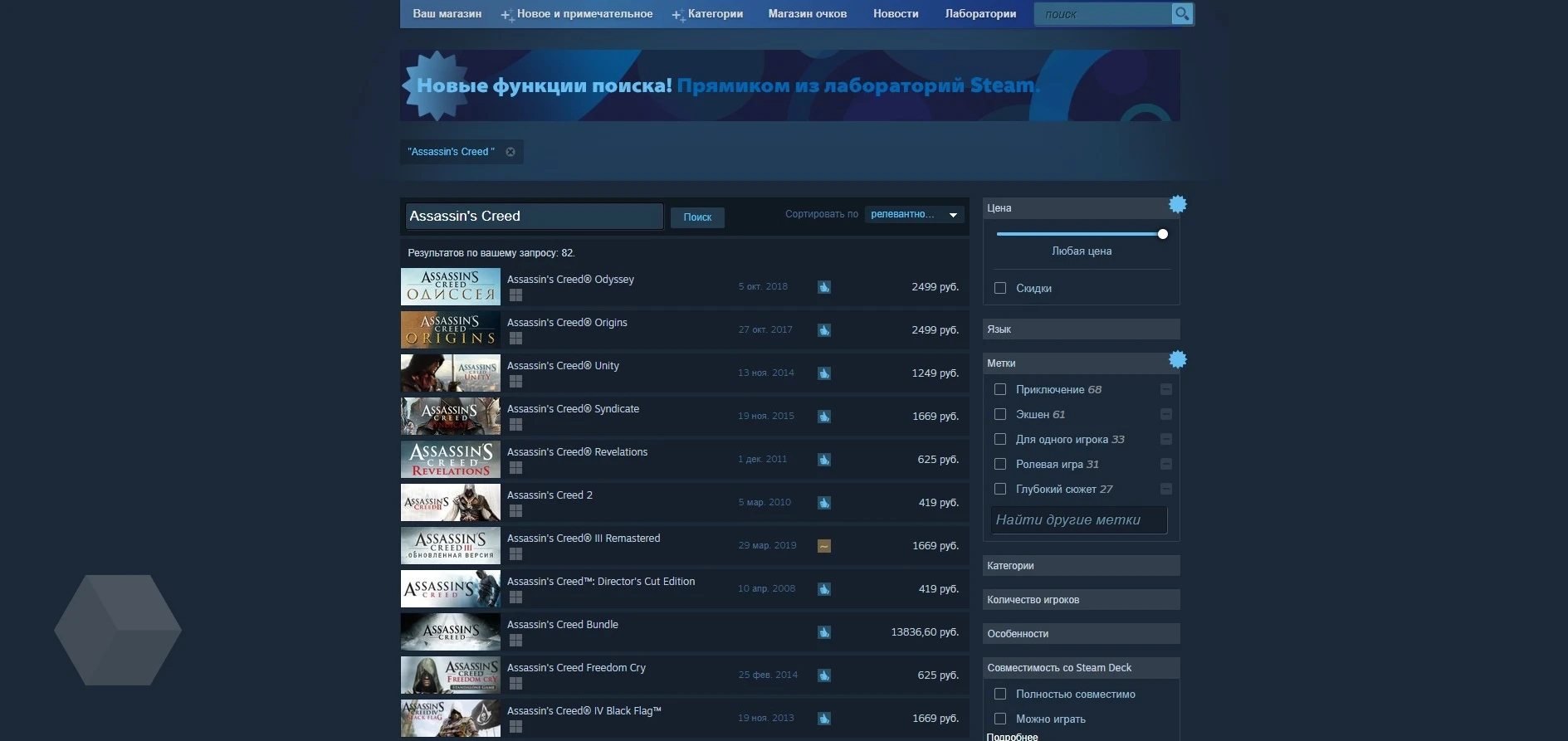Click Windows icon under Assassin's Creed III Remastered
Image resolution: width=1568 pixels, height=741 pixels.
pos(515,554)
